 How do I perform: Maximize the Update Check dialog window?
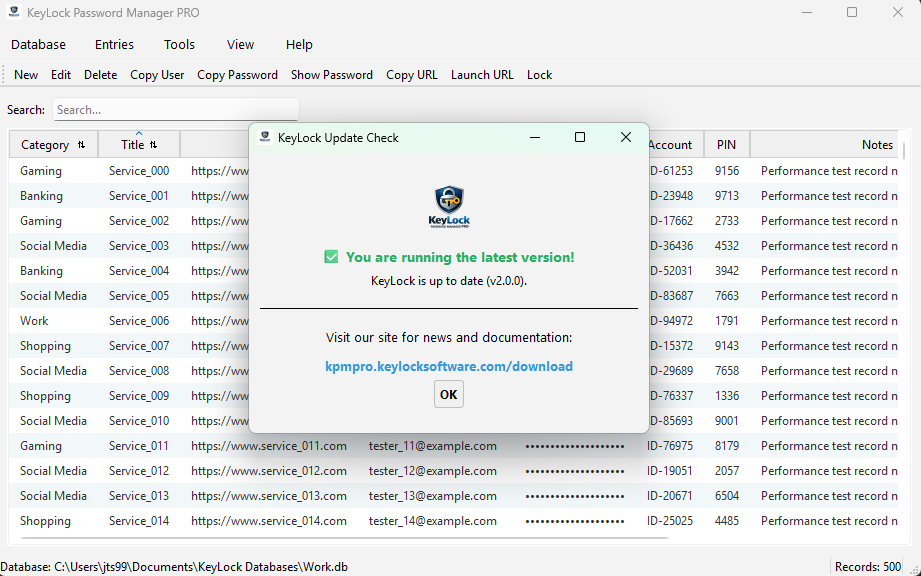pyautogui.click(x=580, y=137)
